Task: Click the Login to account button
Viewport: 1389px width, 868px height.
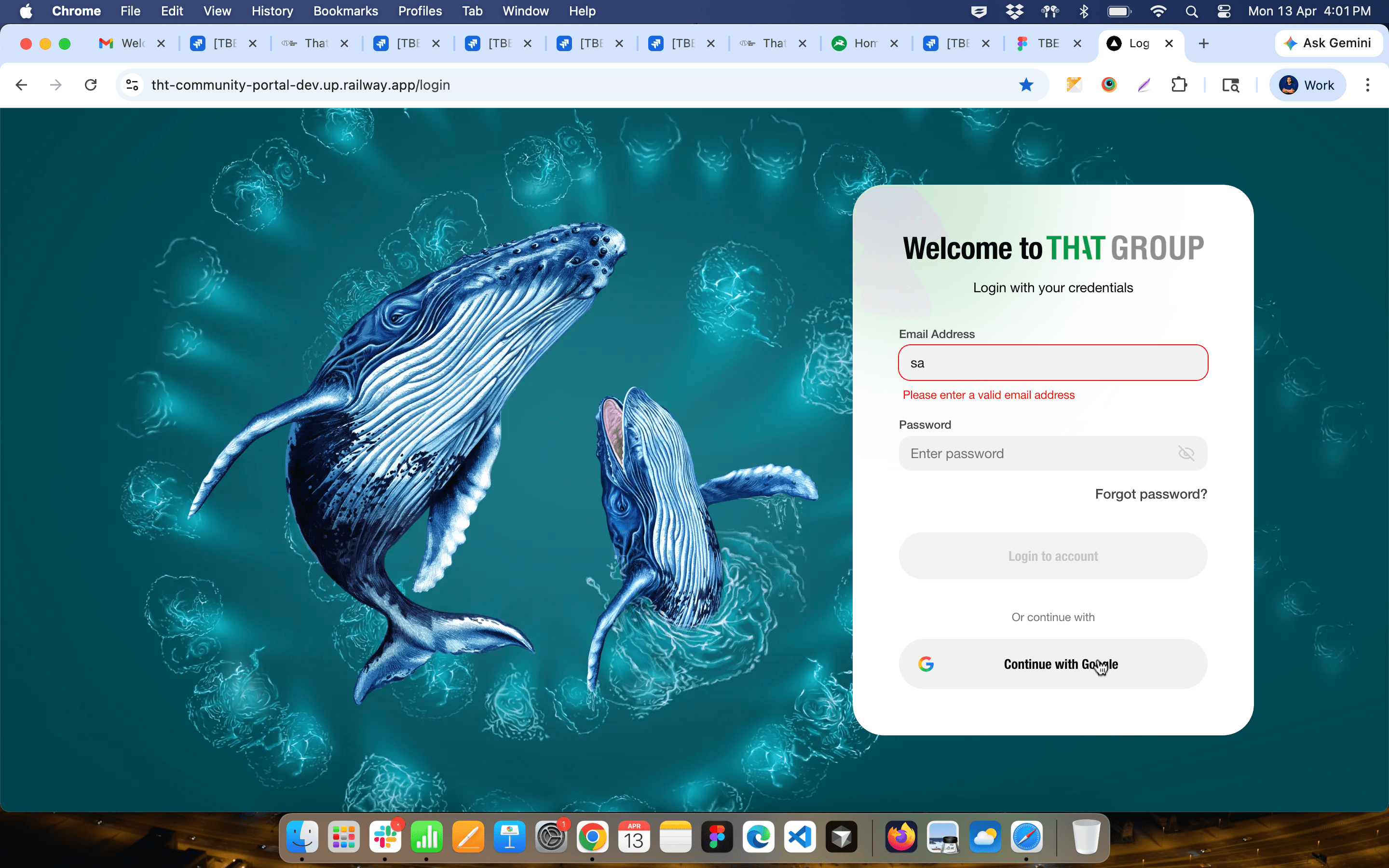Action: pos(1053,556)
